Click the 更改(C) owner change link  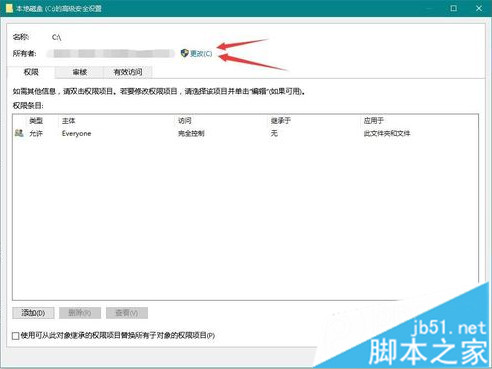(x=201, y=53)
